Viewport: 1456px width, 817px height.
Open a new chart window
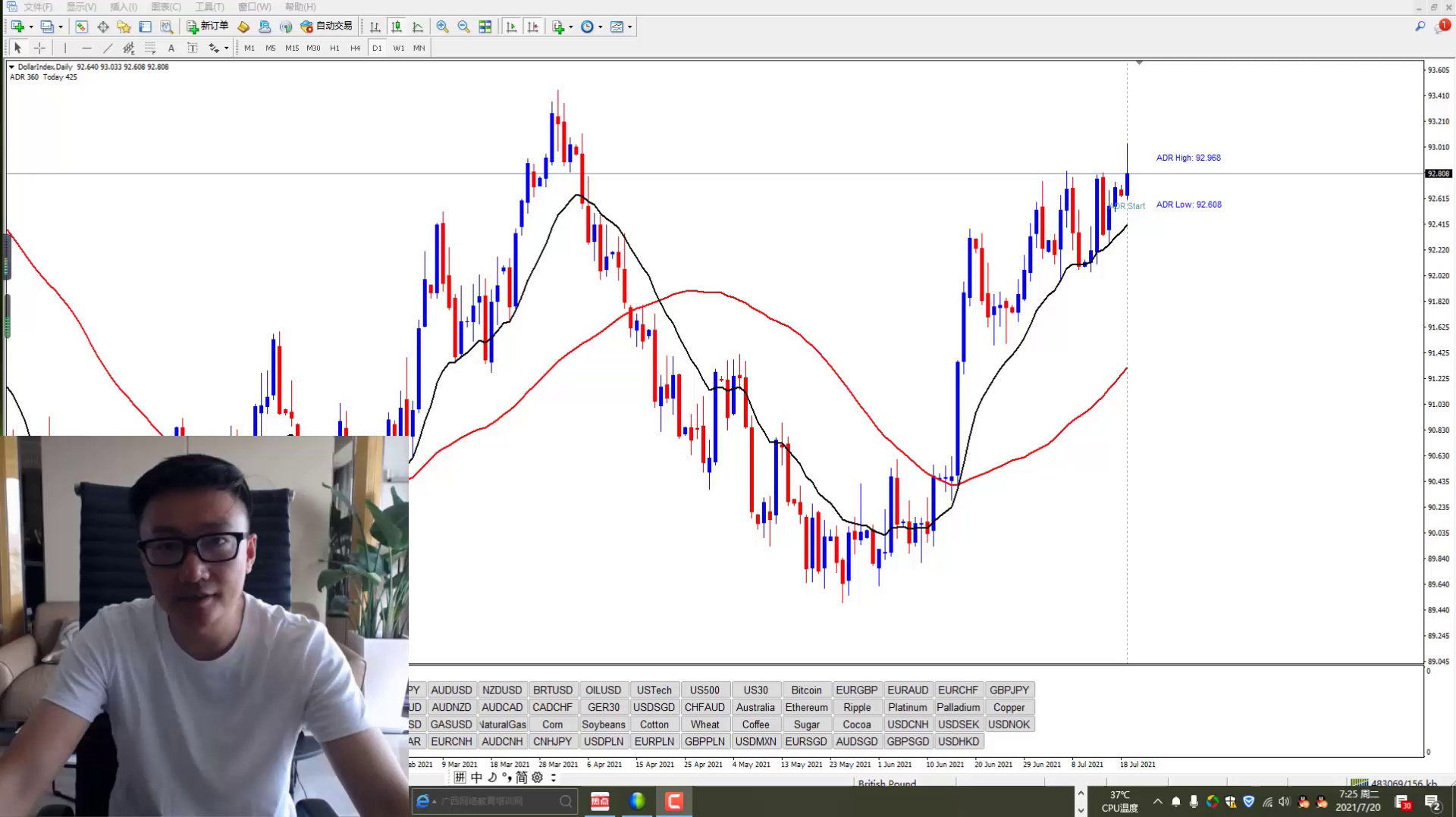pyautogui.click(x=17, y=27)
